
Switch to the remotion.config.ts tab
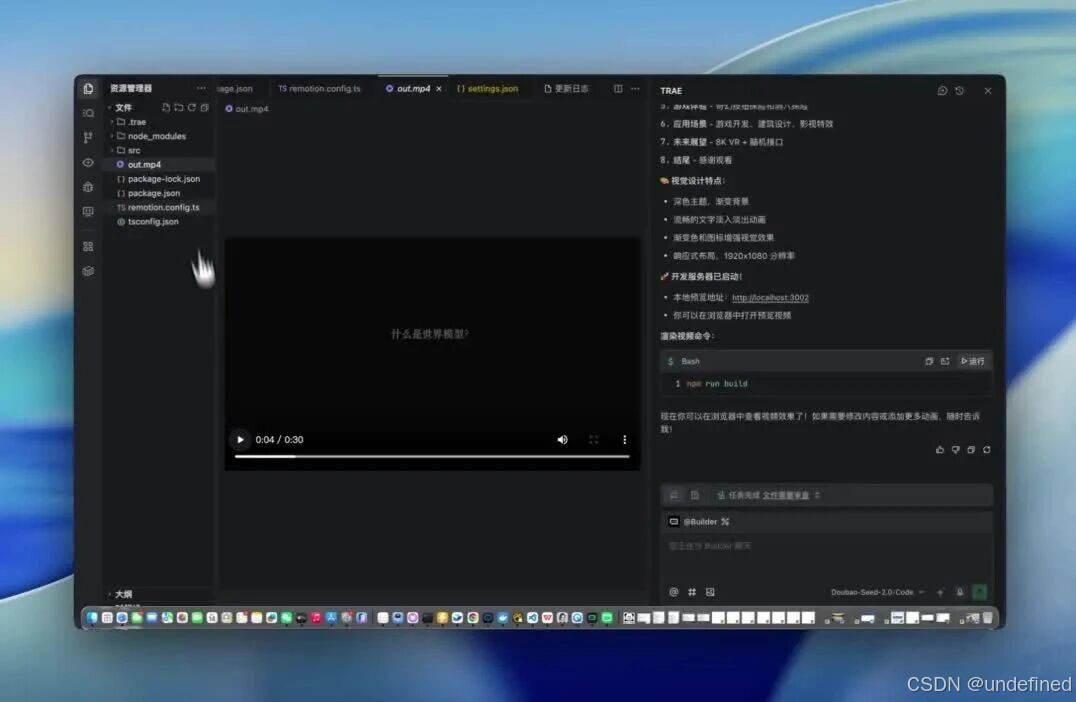click(x=319, y=89)
